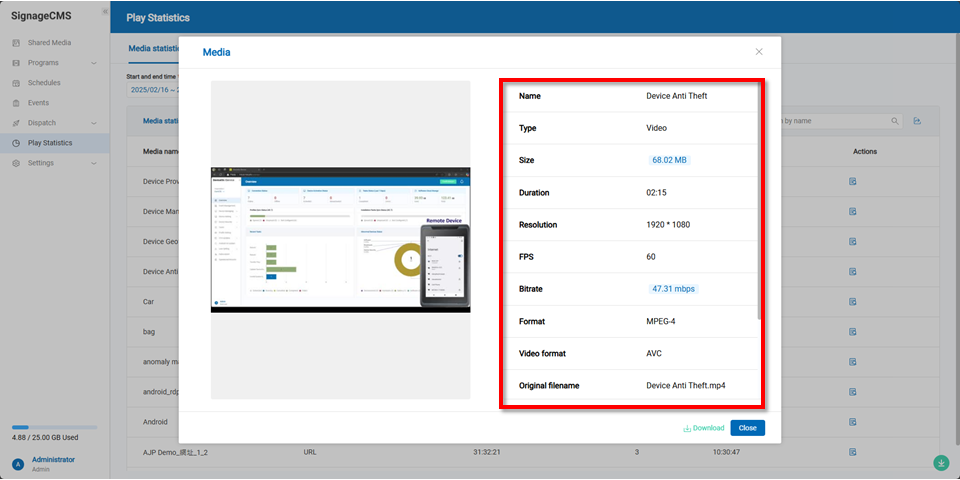Click the green download circle icon
This screenshot has width=960, height=480.
[x=941, y=463]
